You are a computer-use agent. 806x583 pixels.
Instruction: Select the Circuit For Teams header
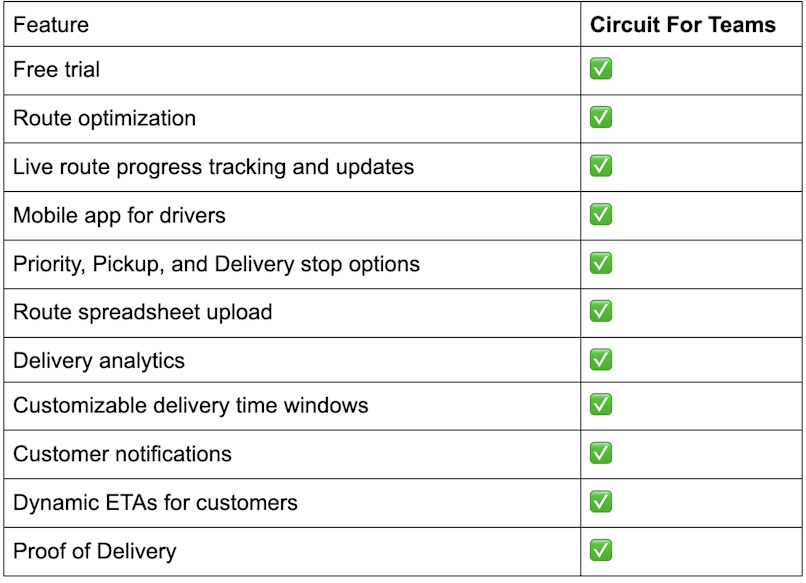[683, 25]
